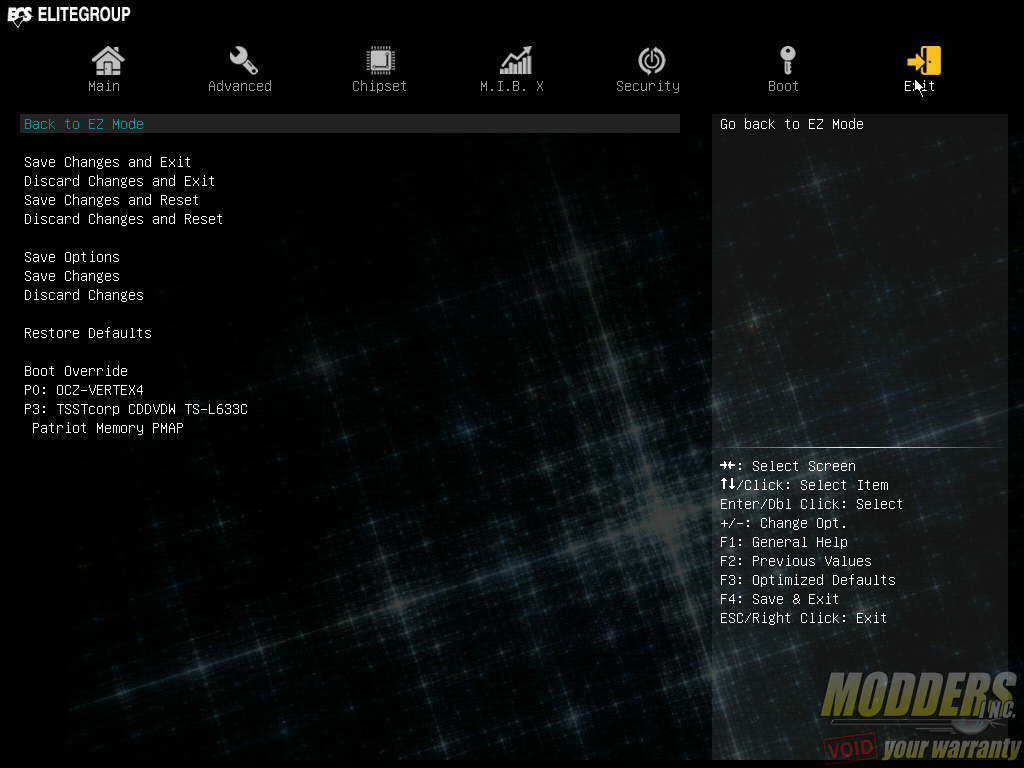Select Restore Defaults
Viewport: 1024px width, 768px height.
click(88, 333)
